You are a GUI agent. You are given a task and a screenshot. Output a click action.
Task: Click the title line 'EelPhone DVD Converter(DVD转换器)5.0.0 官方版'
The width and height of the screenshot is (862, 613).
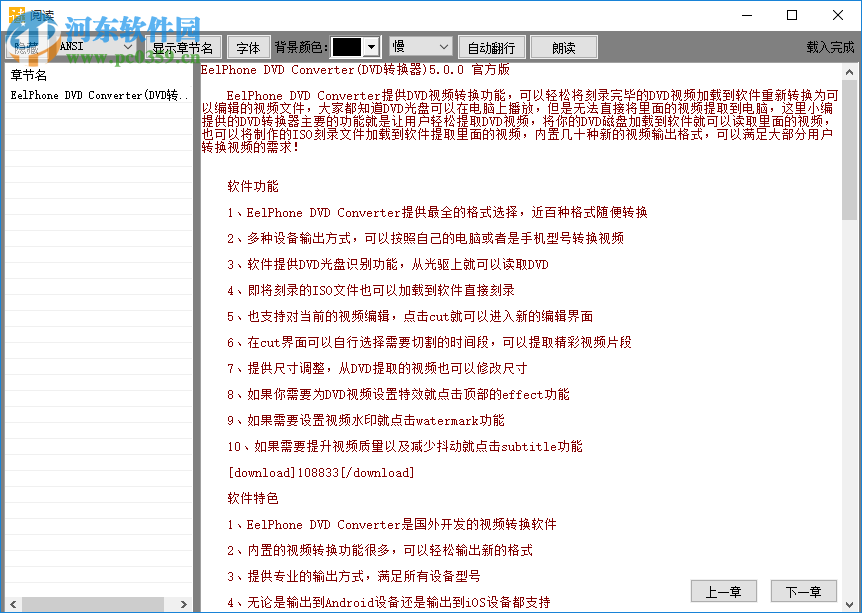355,70
